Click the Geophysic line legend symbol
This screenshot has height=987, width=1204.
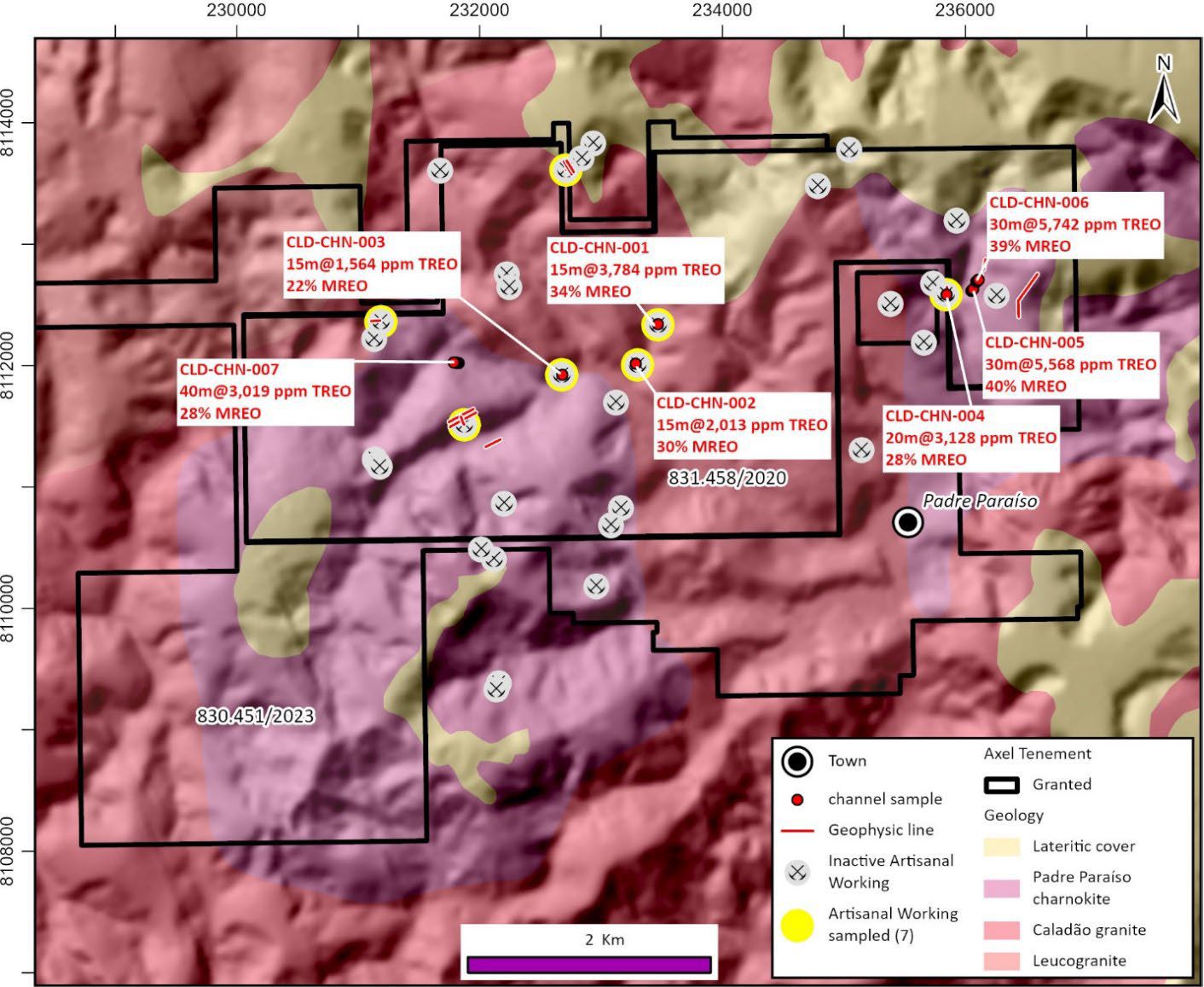coord(797,830)
